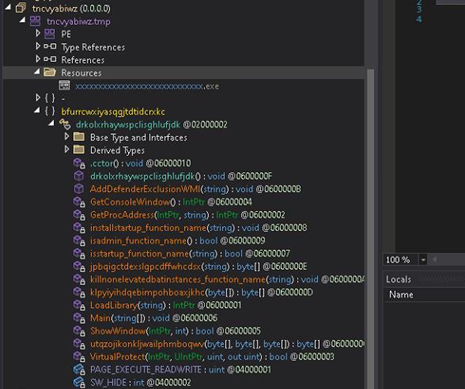
Task: Select the Main(string[]) method
Action: pos(154,318)
